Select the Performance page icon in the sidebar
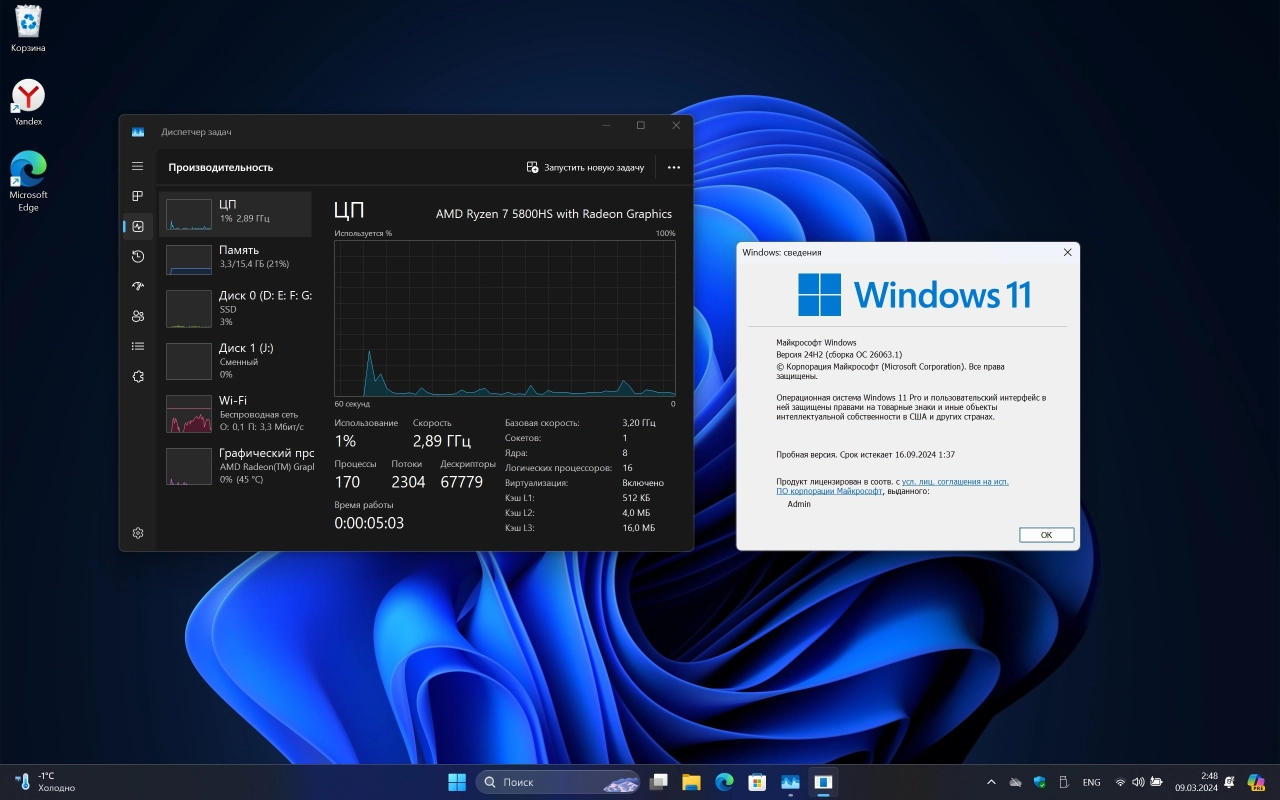1280x800 pixels. point(138,226)
